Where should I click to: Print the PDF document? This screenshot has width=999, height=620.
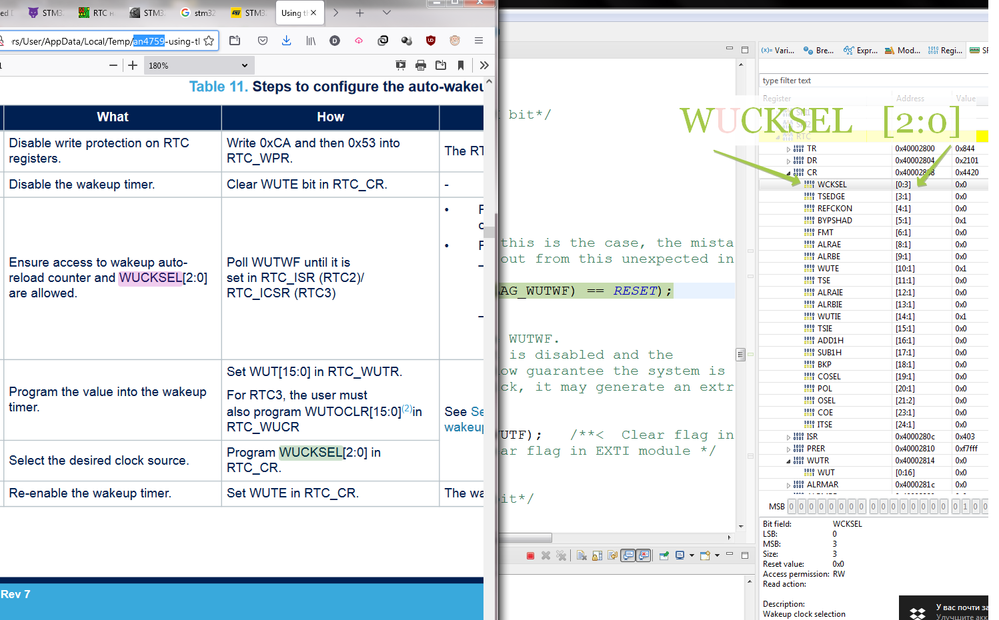click(x=420, y=65)
